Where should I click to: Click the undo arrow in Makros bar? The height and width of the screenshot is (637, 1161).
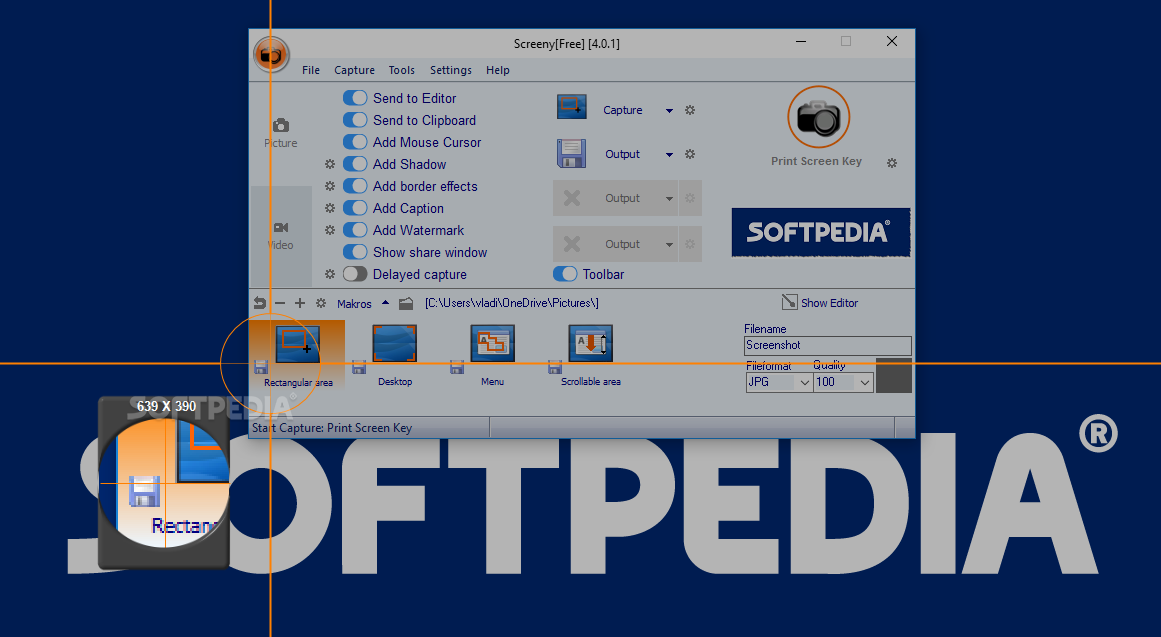pyautogui.click(x=259, y=303)
